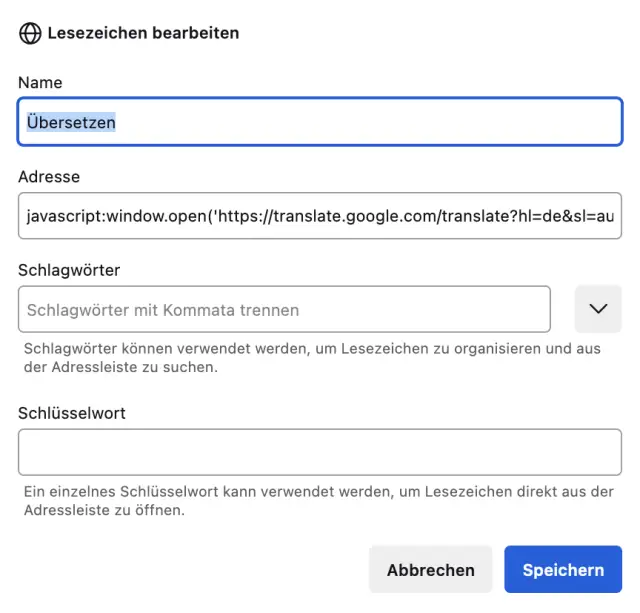Click the 'Schlüsselwort' field label
640x613 pixels.
click(72, 412)
